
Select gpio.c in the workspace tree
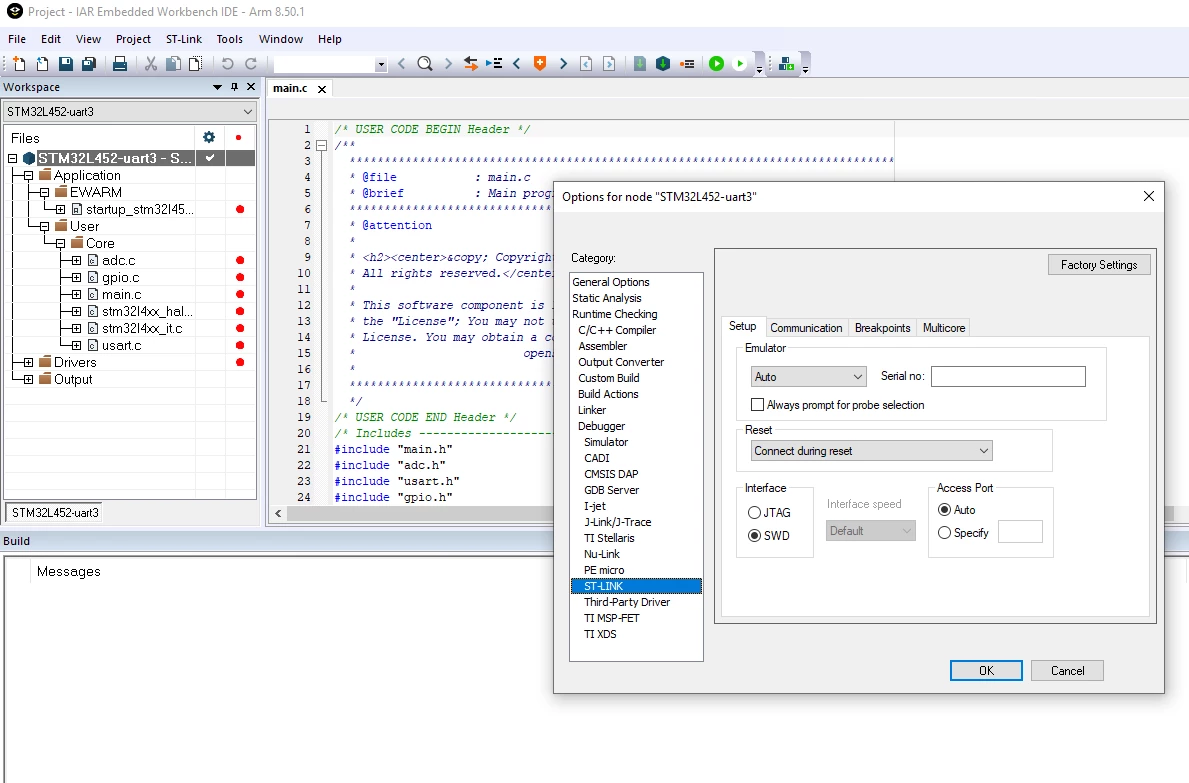coord(121,277)
